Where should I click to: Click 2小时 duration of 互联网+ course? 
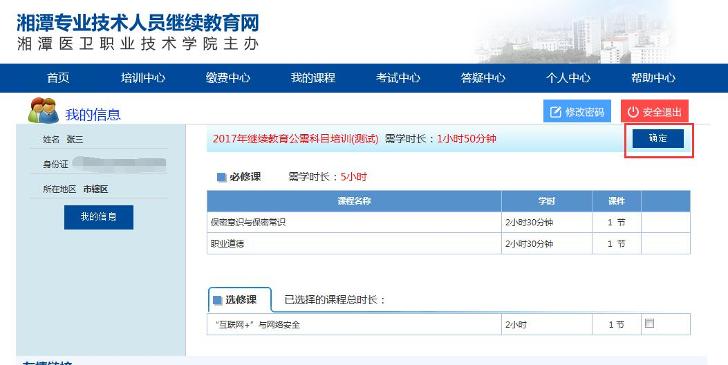[x=516, y=325]
